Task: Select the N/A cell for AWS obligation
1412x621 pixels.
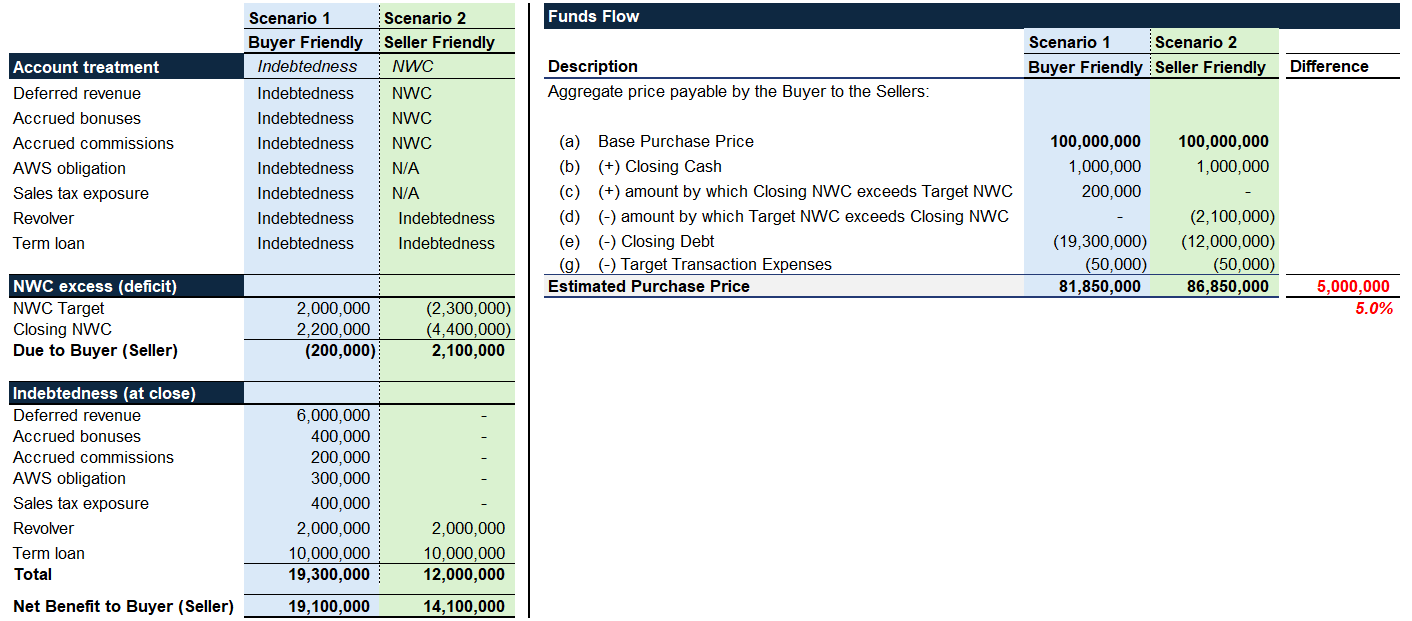Action: click(406, 168)
